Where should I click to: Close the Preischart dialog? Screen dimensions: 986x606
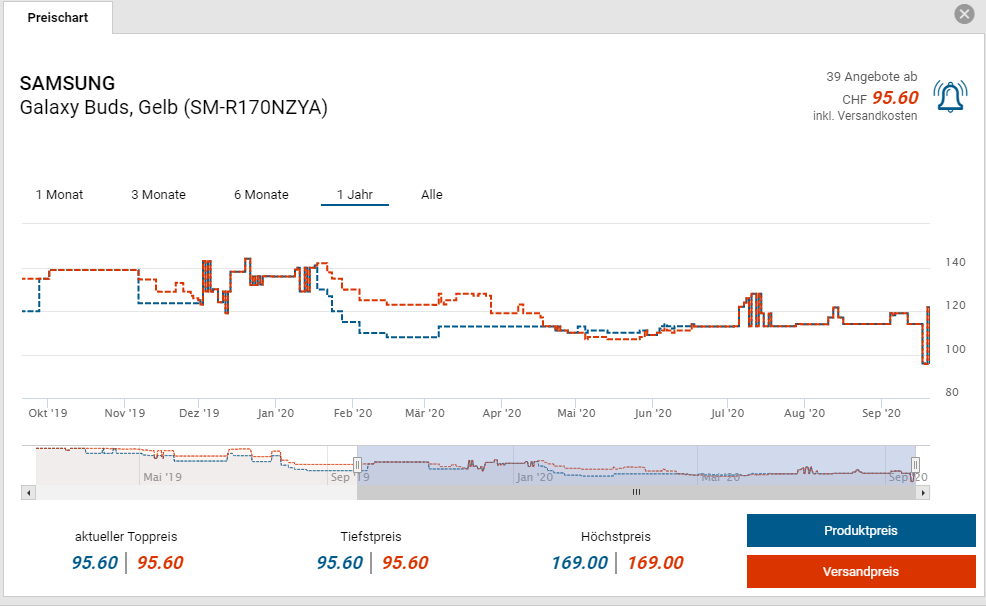[x=964, y=14]
